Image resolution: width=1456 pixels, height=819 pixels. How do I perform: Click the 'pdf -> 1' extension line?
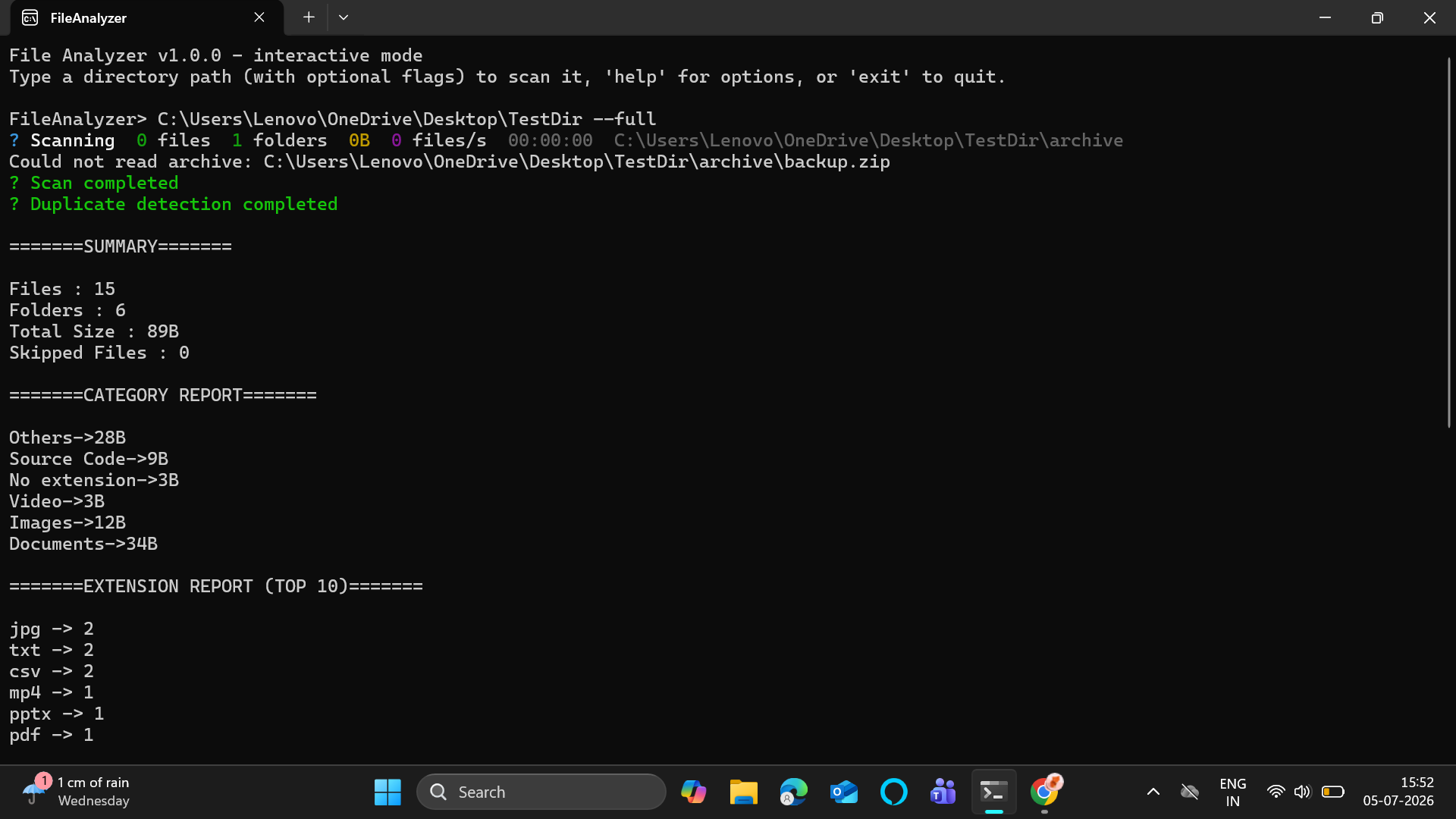(x=52, y=735)
